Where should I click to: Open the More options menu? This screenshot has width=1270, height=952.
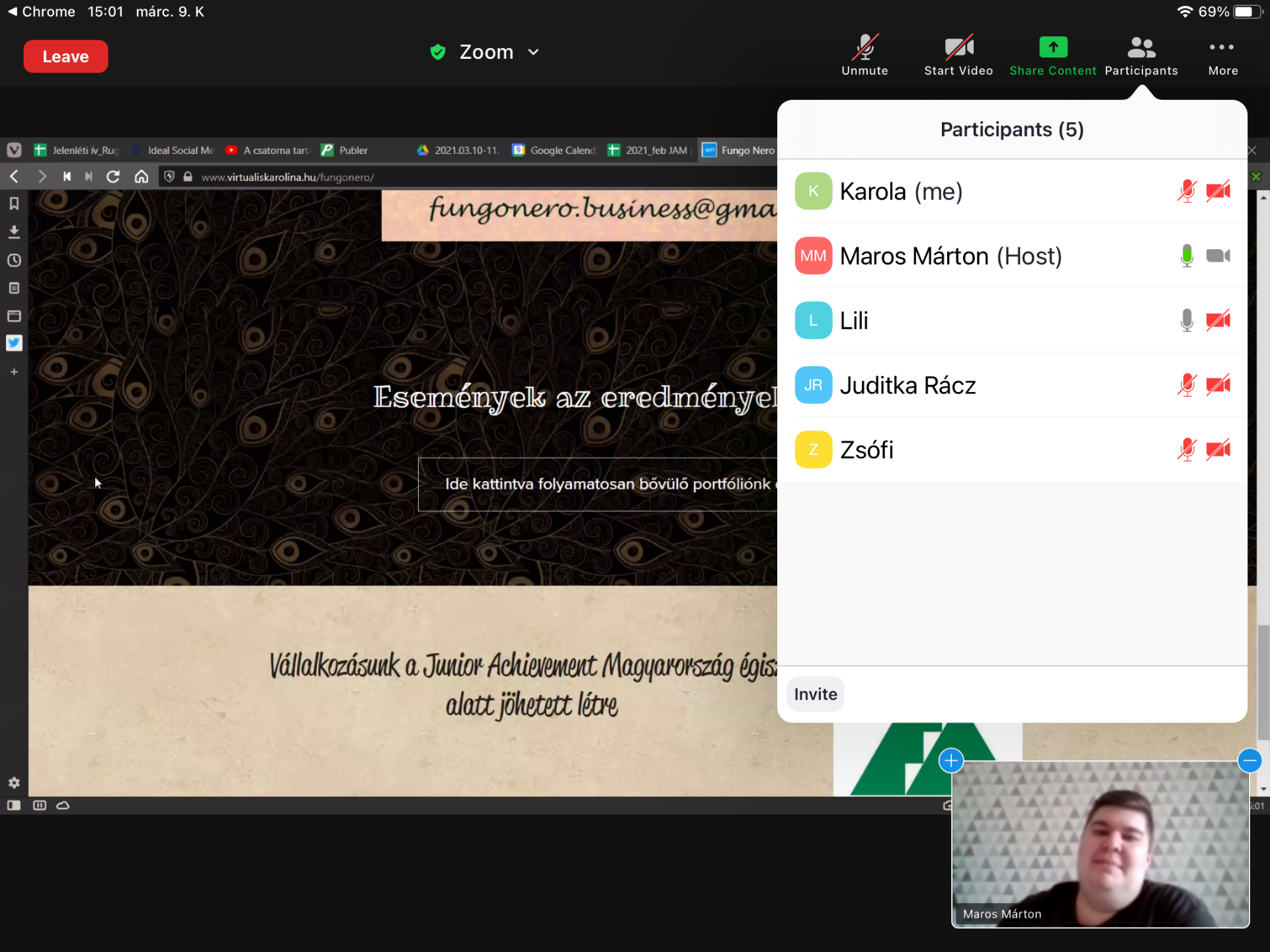[x=1222, y=48]
